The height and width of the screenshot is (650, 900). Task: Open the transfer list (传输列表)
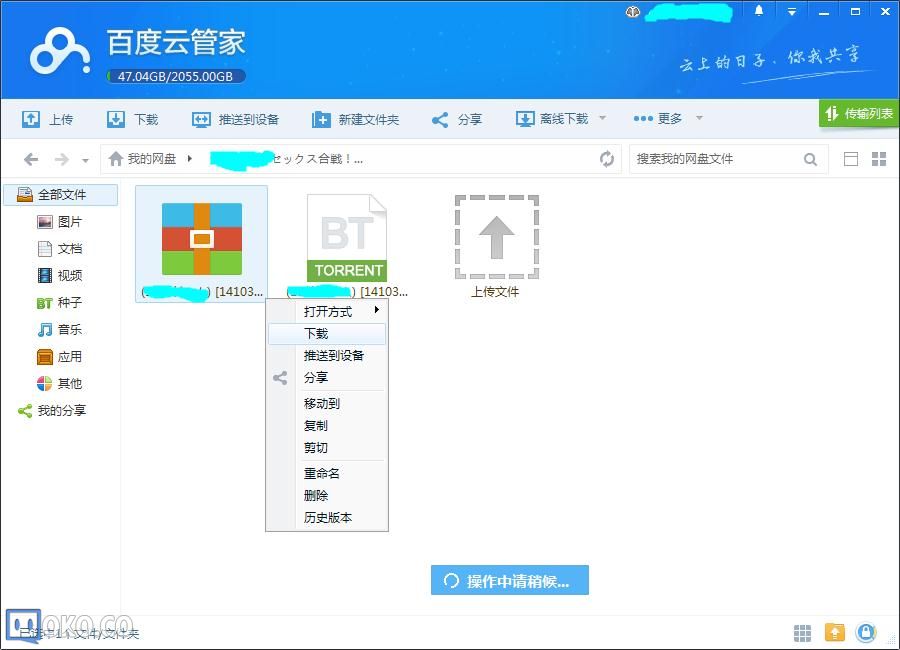[x=859, y=114]
